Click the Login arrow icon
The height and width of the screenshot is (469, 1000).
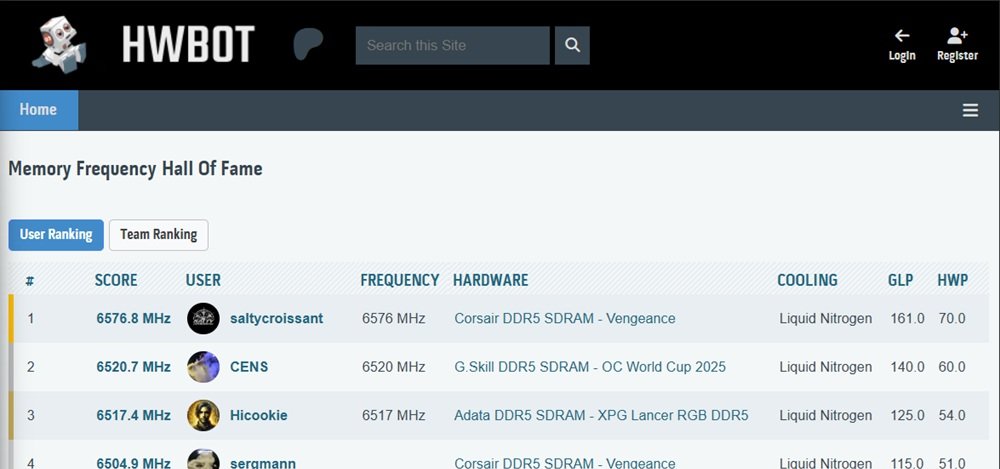pos(902,36)
